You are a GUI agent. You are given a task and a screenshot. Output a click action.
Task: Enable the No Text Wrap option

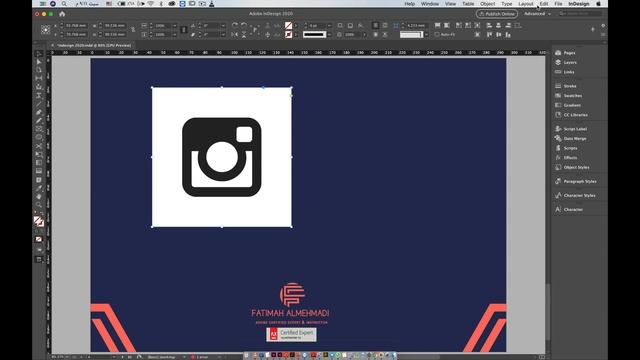(x=376, y=25)
